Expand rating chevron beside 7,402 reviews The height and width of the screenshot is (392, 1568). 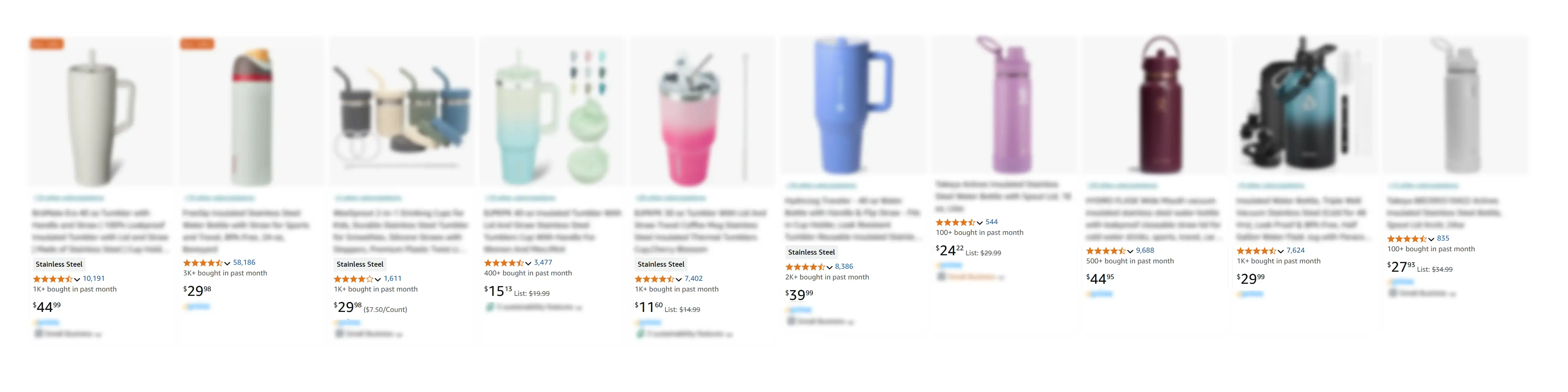pos(679,279)
